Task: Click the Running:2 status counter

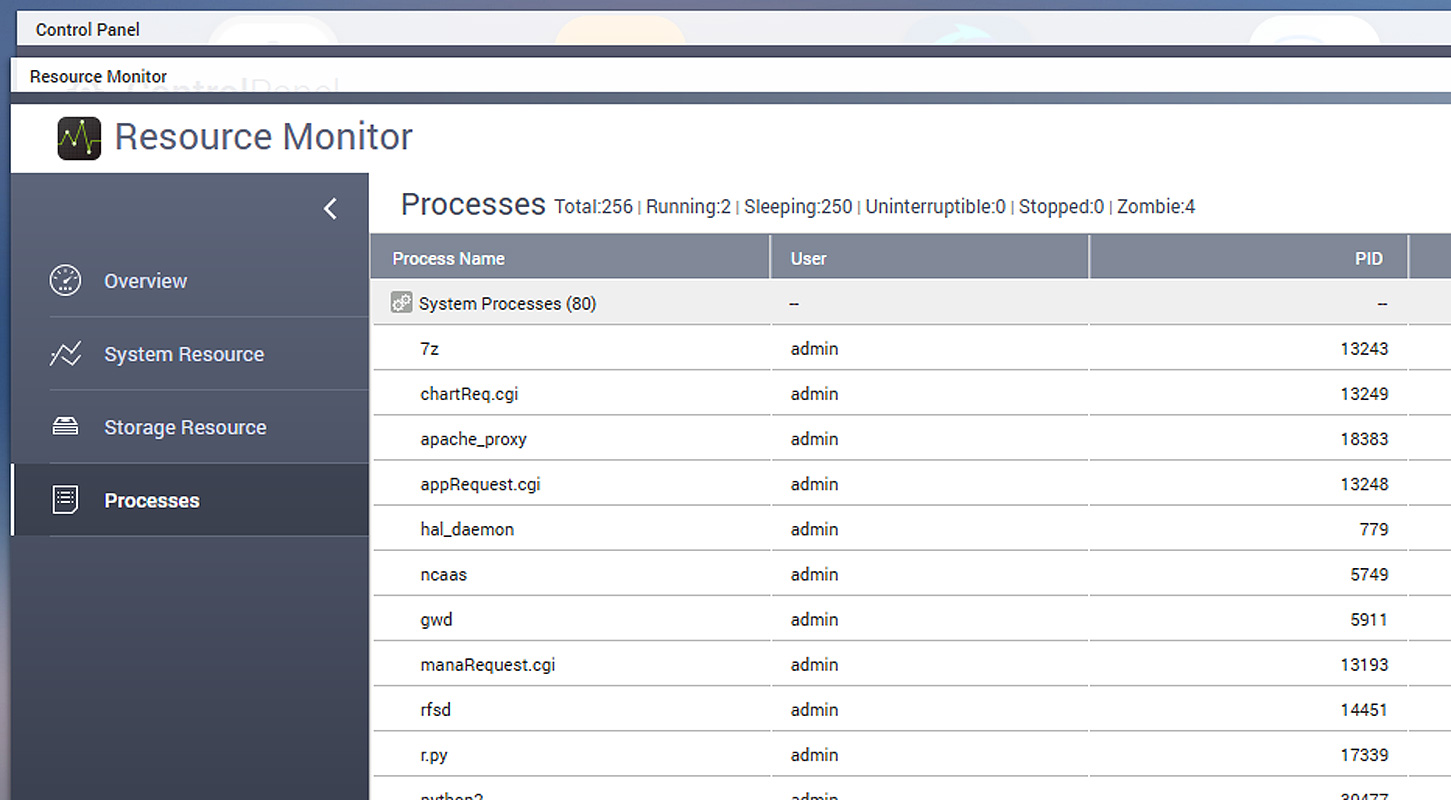Action: coord(689,207)
